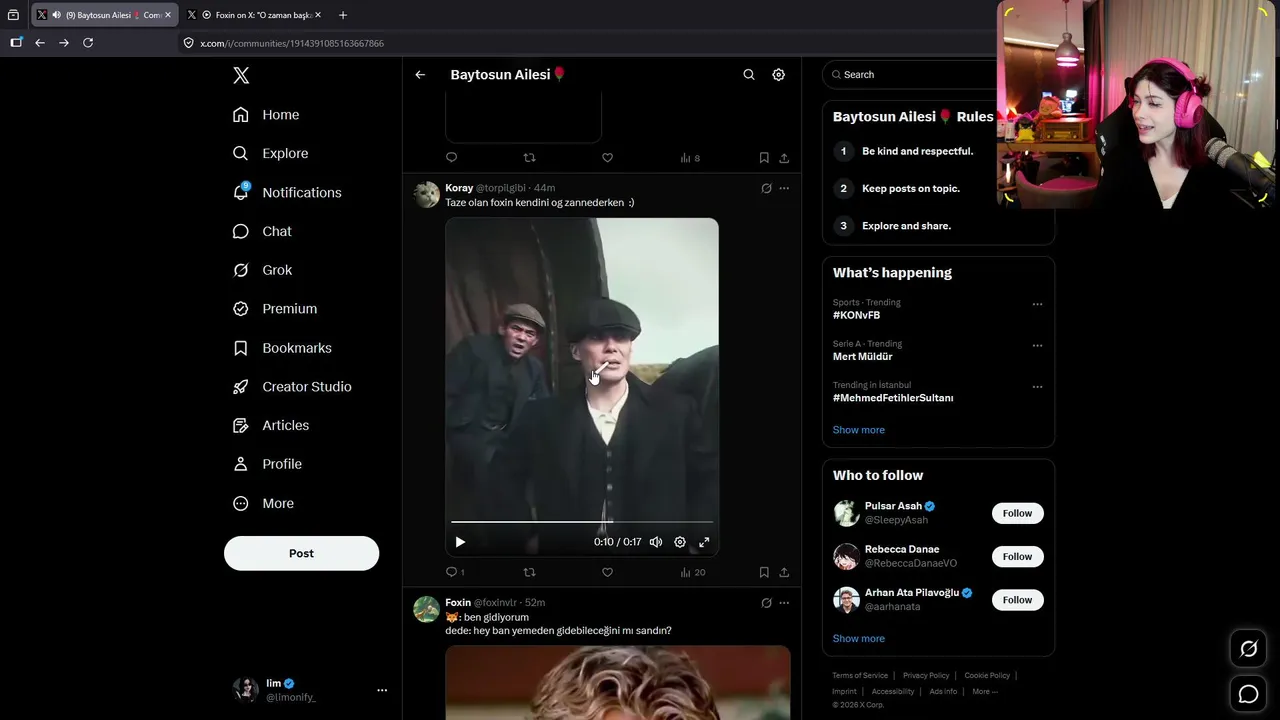Screen dimensions: 1280x720
Task: Open Notifications from sidebar
Action: [x=287, y=192]
